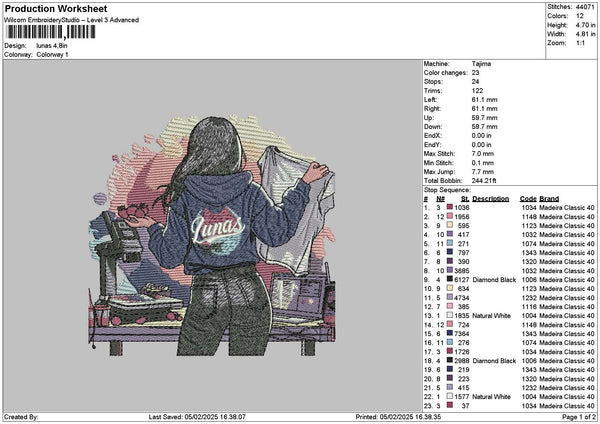Select stitch count 3685 in stop 8
Screen dimensions: 600x424
pos(462,271)
